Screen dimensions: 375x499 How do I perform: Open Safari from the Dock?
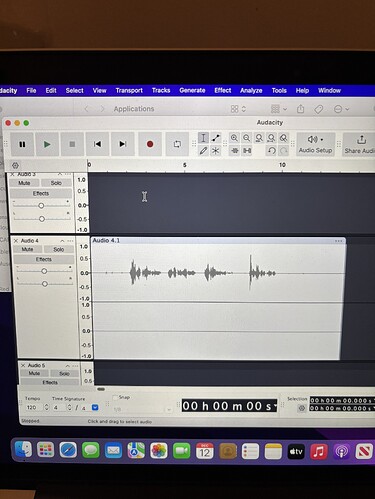68,450
